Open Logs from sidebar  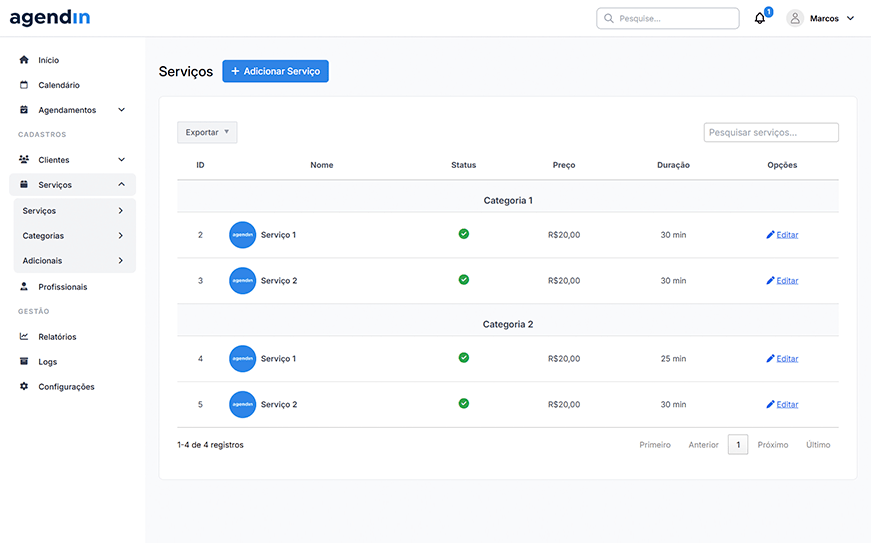pyautogui.click(x=48, y=362)
